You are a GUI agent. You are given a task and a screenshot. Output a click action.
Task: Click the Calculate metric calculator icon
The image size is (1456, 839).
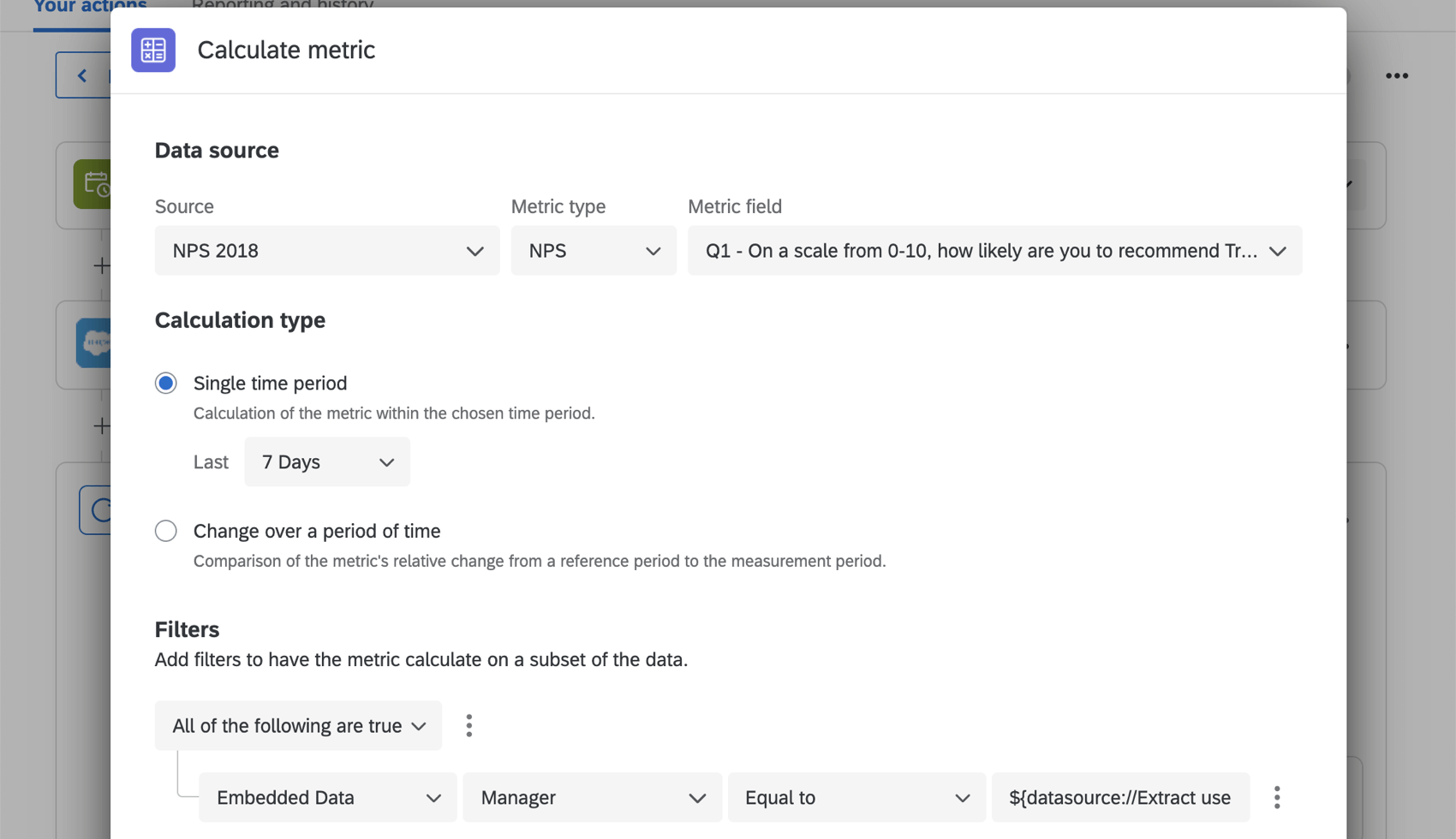coord(152,50)
